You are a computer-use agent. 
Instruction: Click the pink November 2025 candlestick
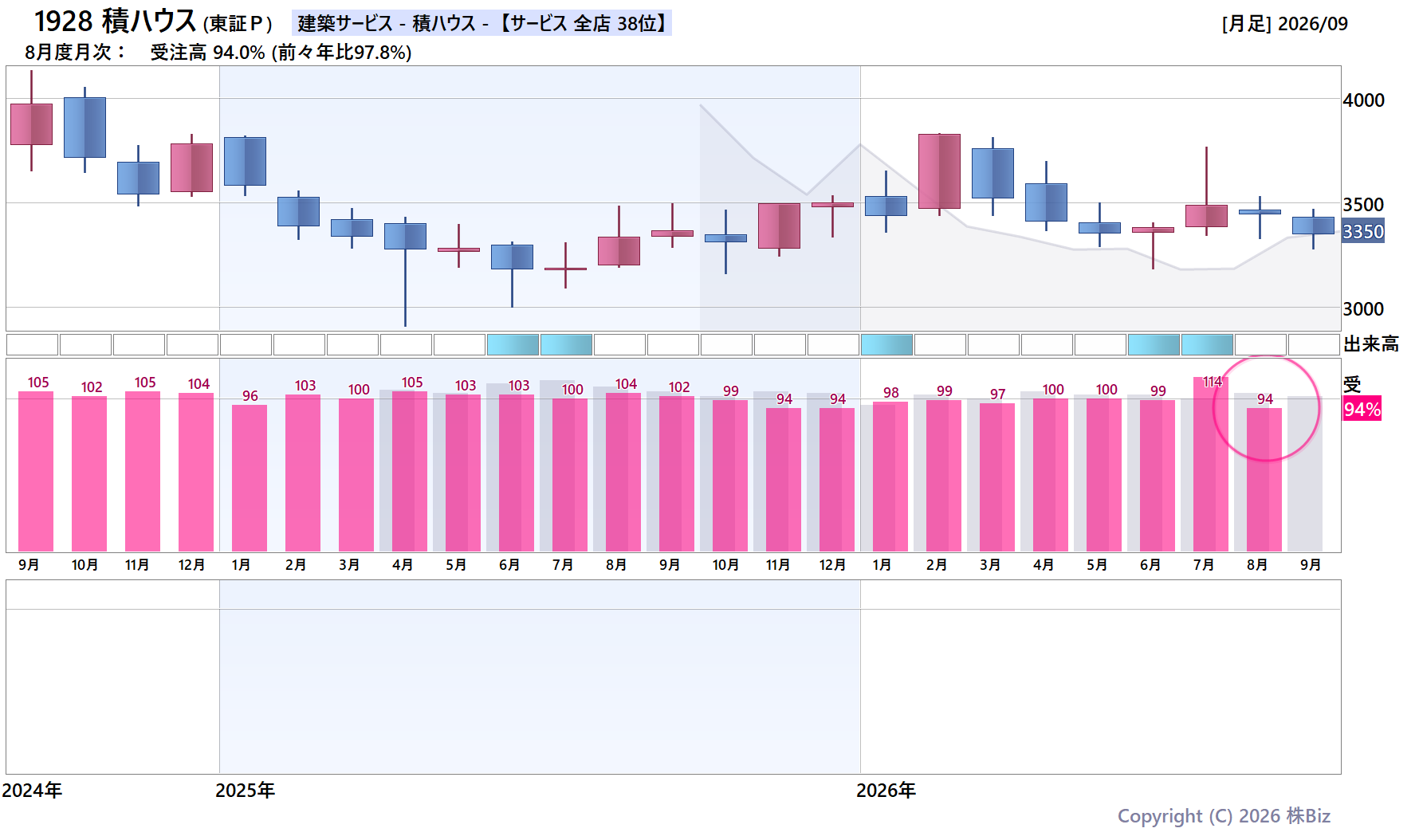coord(779,226)
